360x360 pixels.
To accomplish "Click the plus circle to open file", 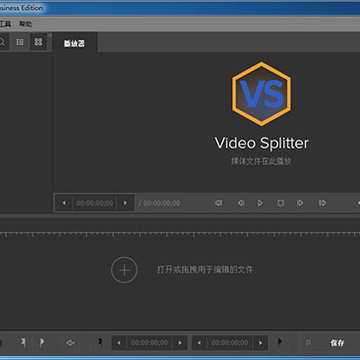I will tap(124, 270).
